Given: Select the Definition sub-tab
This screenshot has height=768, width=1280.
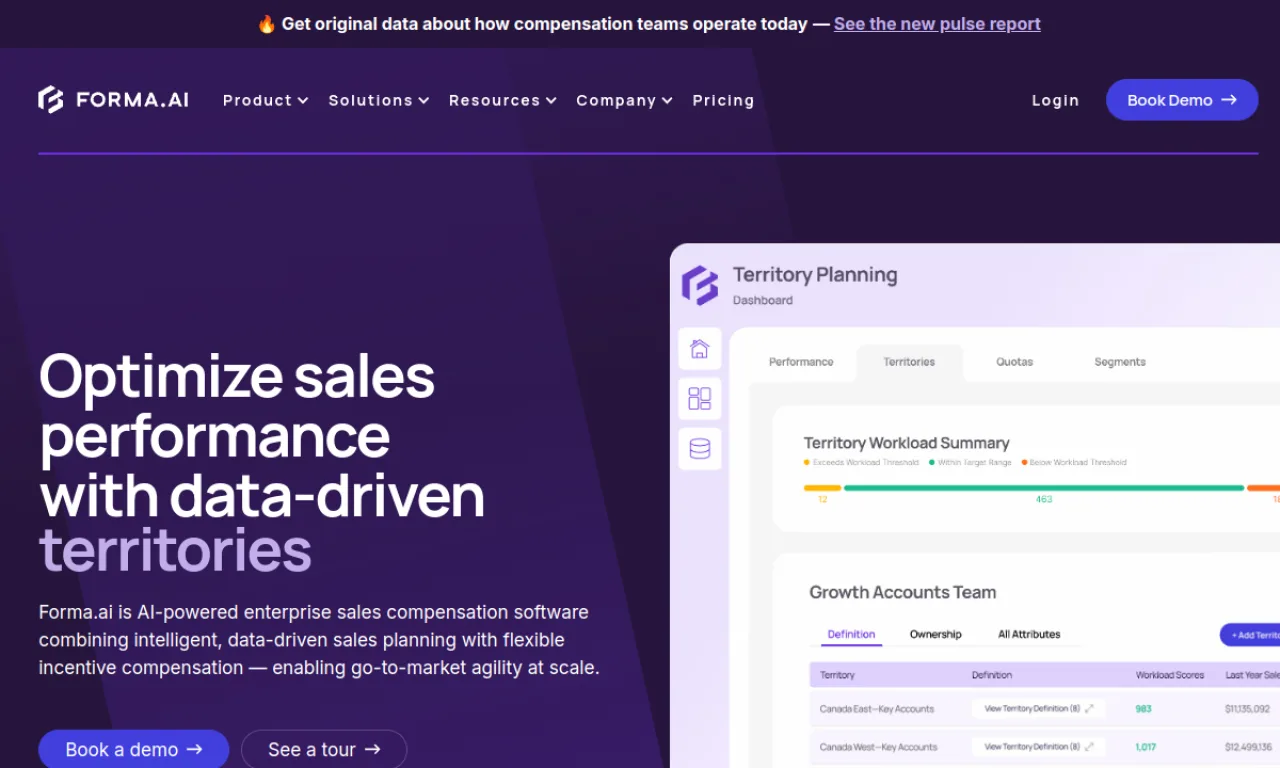Looking at the screenshot, I should 852,634.
